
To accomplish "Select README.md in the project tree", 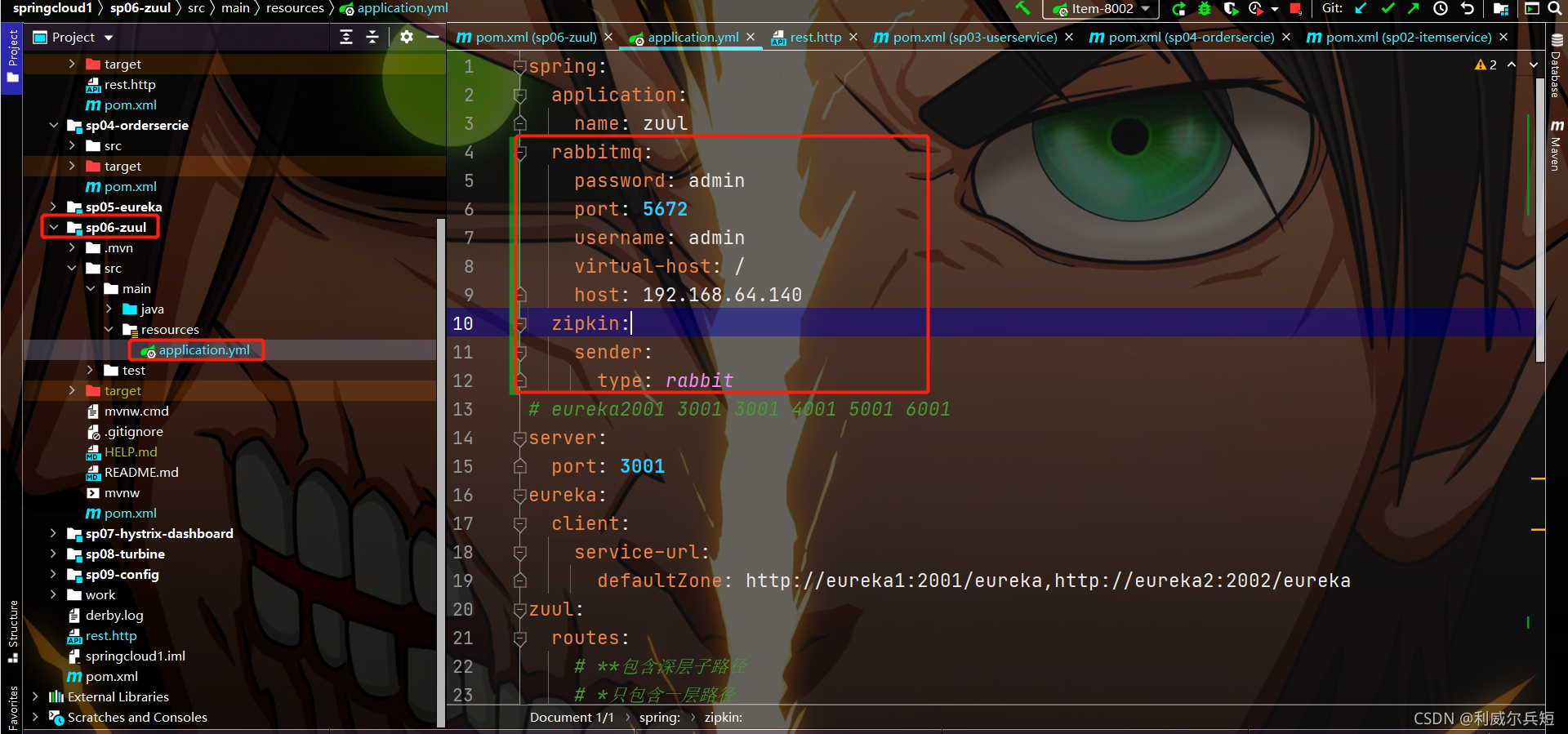I will 141,472.
